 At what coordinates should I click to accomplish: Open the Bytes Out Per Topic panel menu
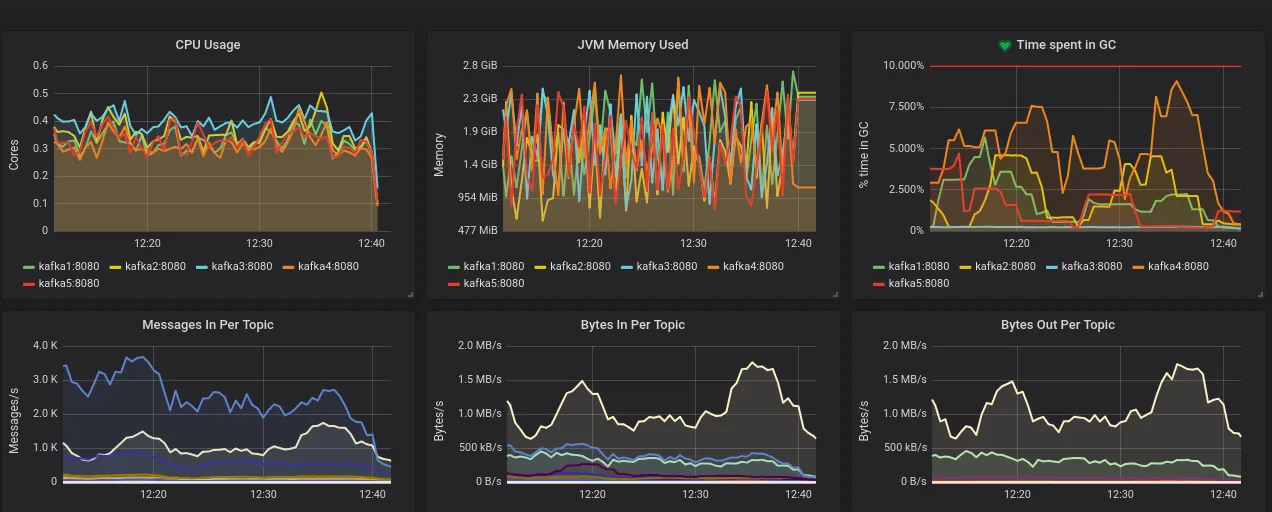(1058, 325)
